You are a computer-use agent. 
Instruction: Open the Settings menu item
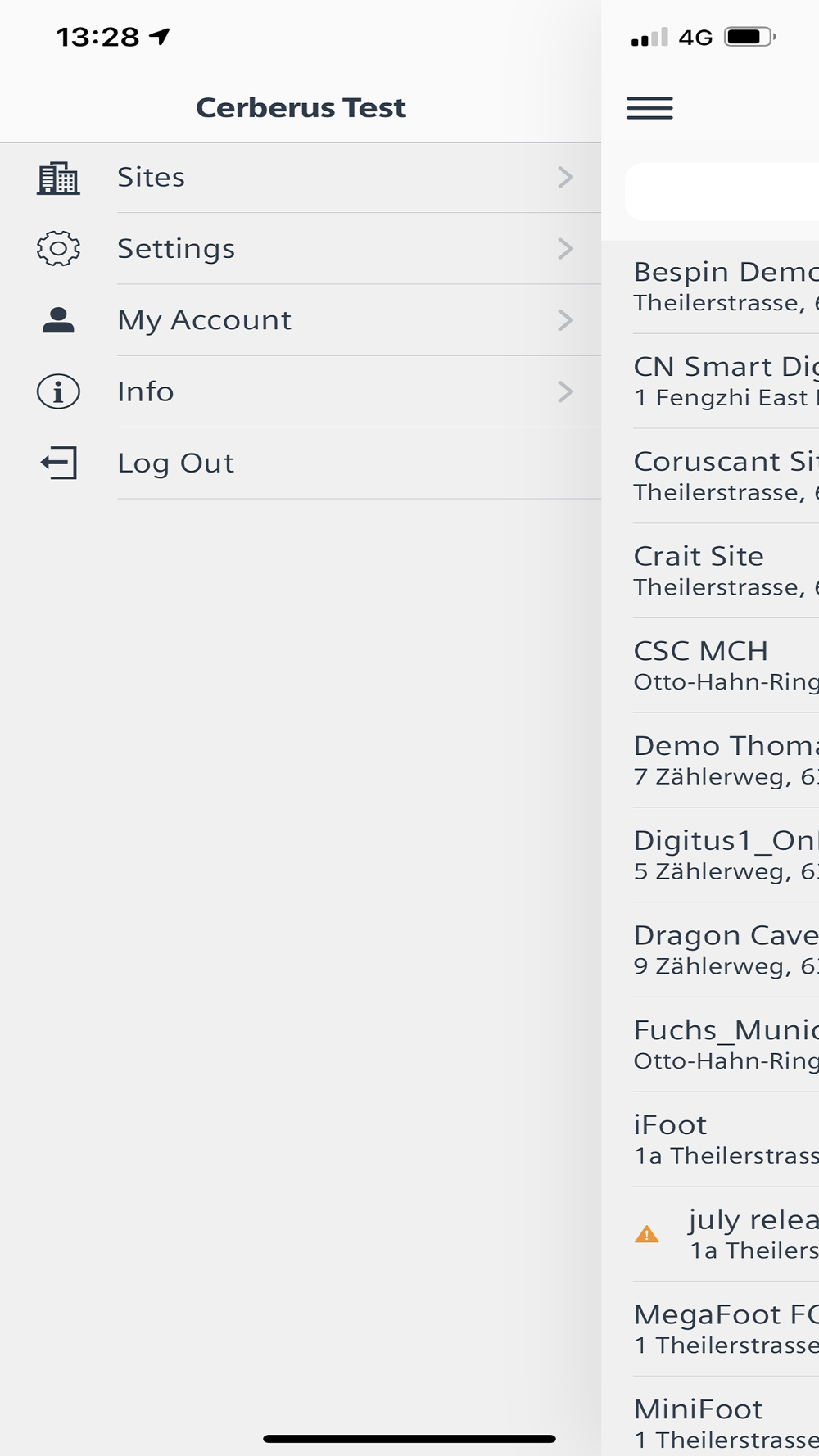[x=301, y=249]
